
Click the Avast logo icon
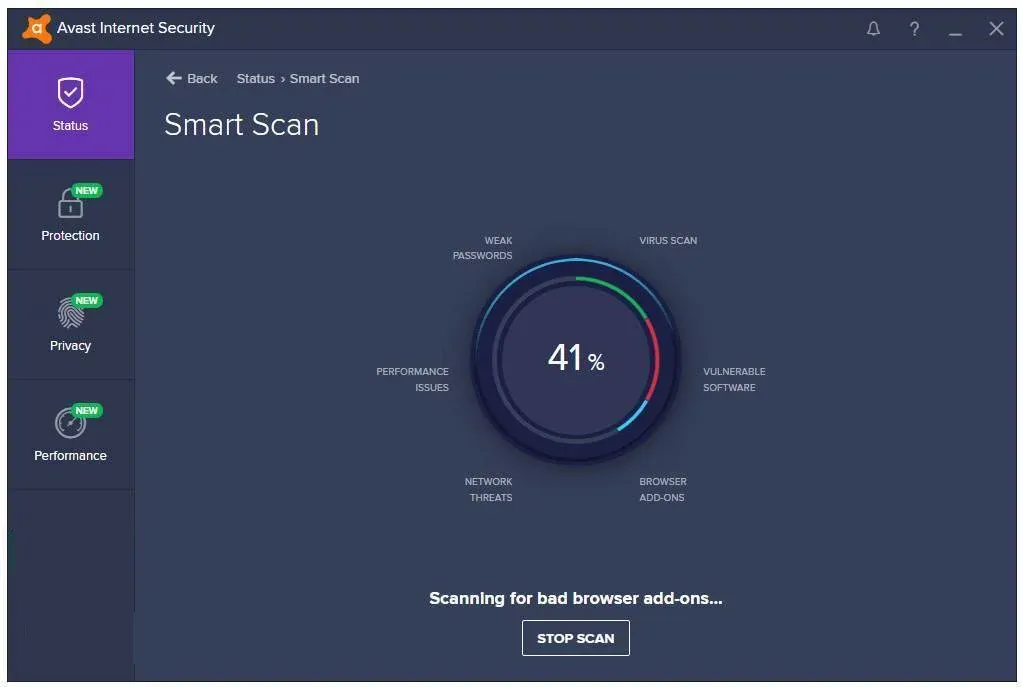36,29
